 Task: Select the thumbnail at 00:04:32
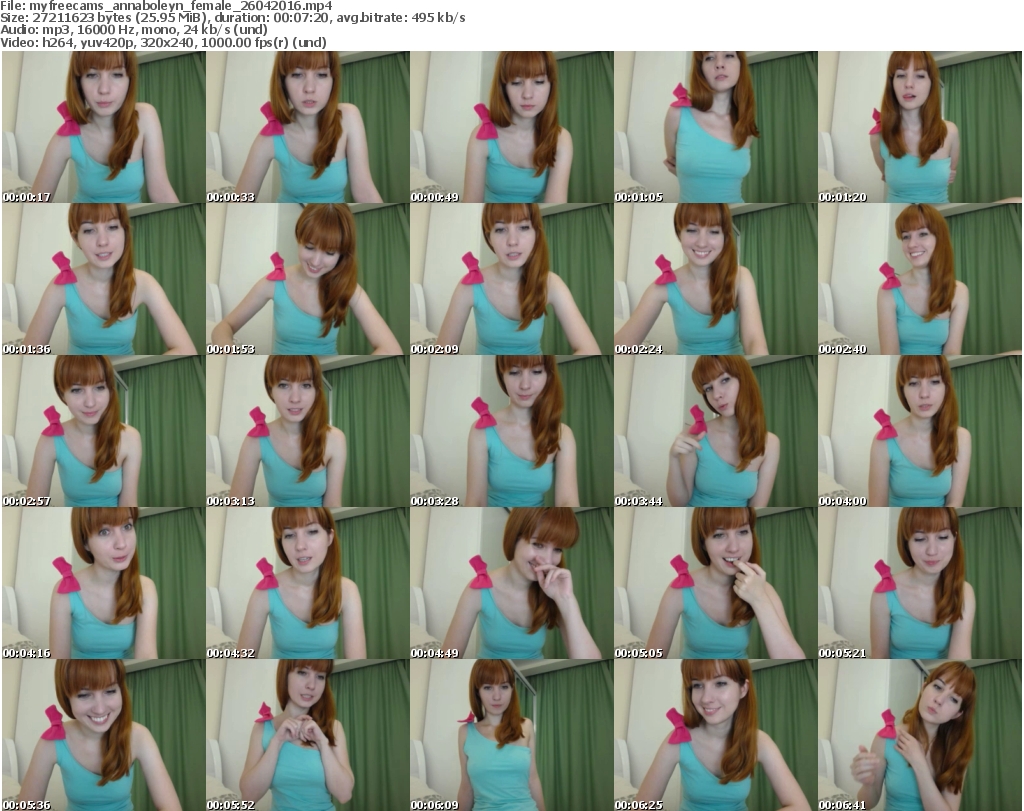tap(308, 584)
